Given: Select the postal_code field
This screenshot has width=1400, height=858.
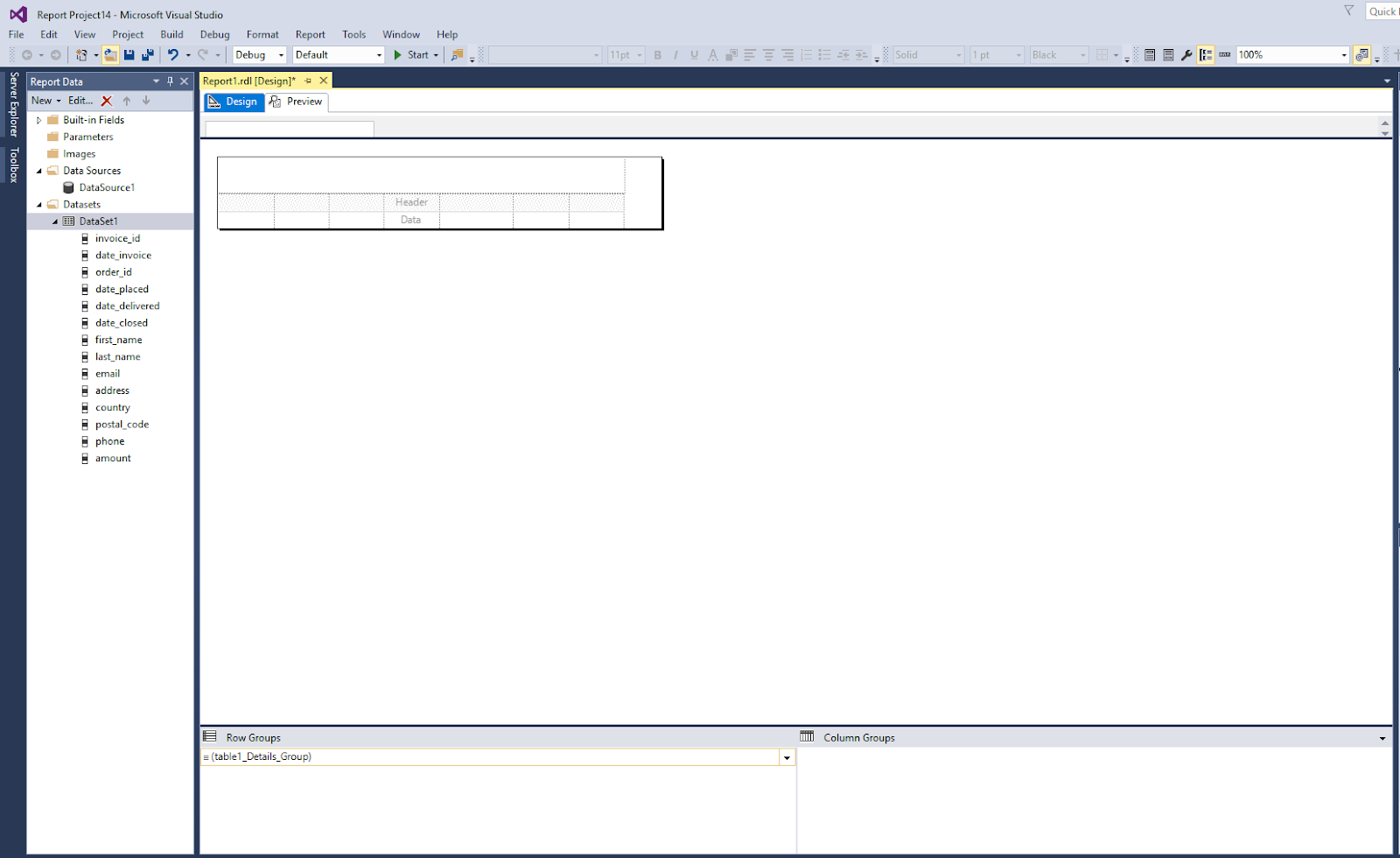Looking at the screenshot, I should click(122, 425).
